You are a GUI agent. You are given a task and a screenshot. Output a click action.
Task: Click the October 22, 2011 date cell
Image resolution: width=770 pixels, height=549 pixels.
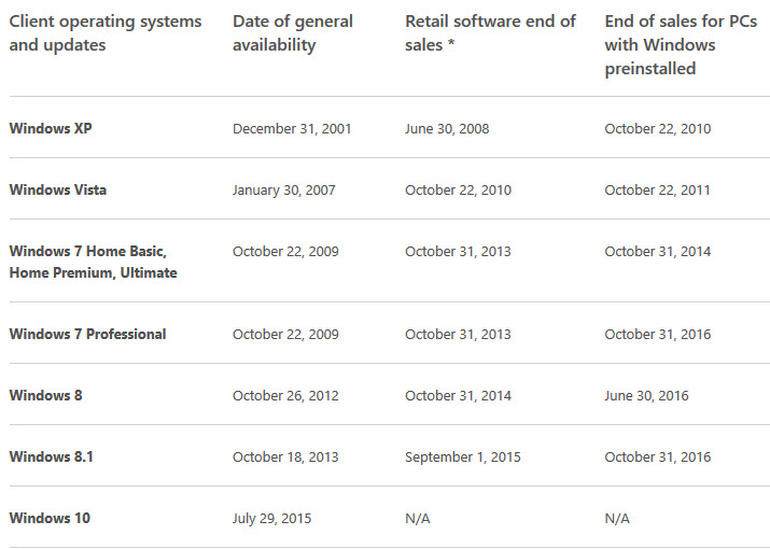coord(657,190)
